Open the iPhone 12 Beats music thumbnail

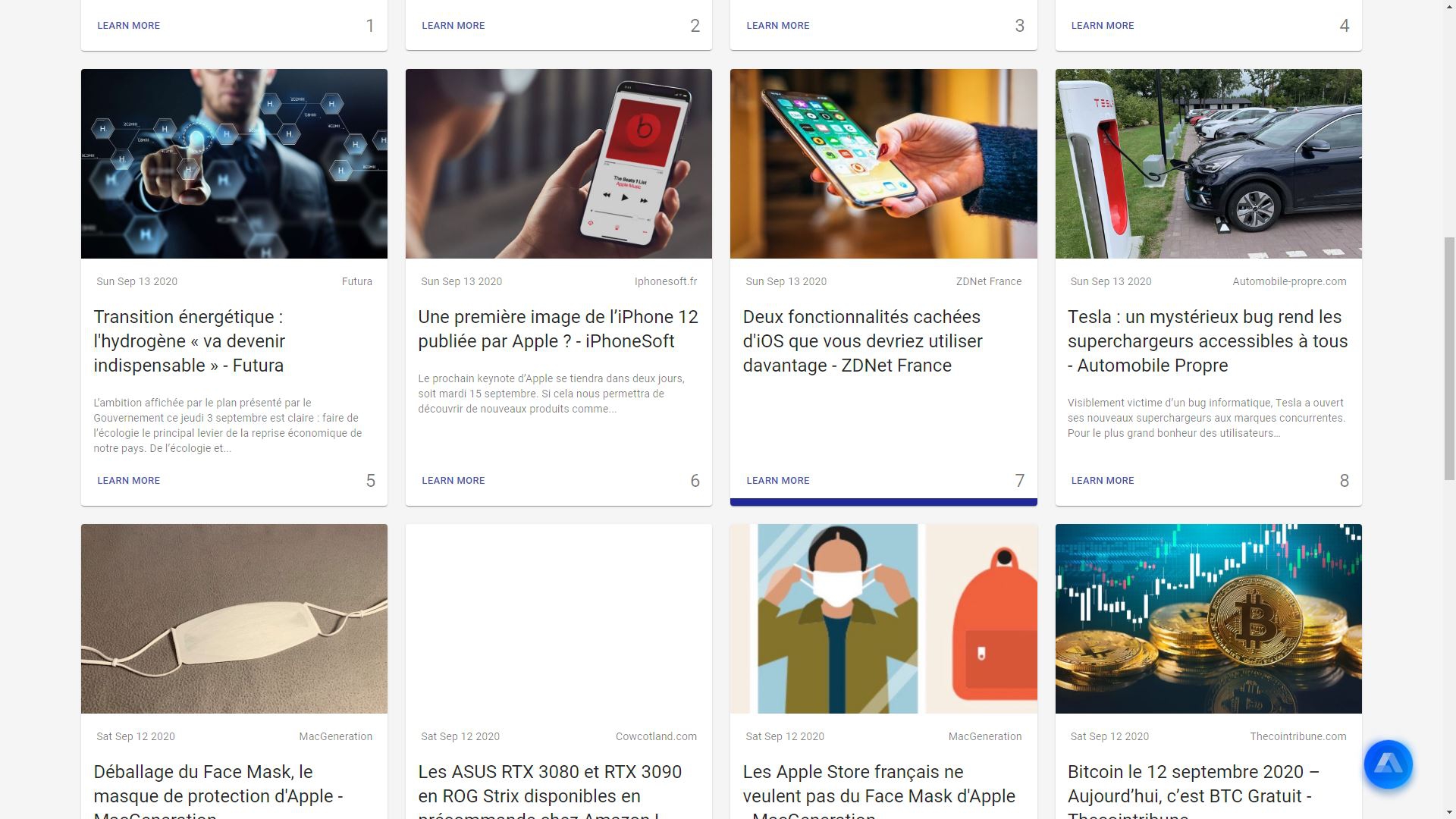click(558, 164)
